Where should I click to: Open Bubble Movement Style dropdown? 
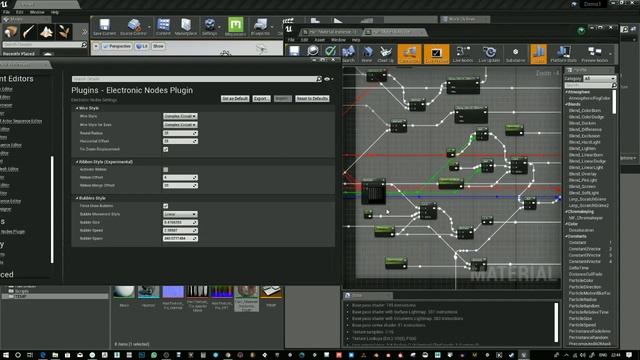(x=180, y=214)
